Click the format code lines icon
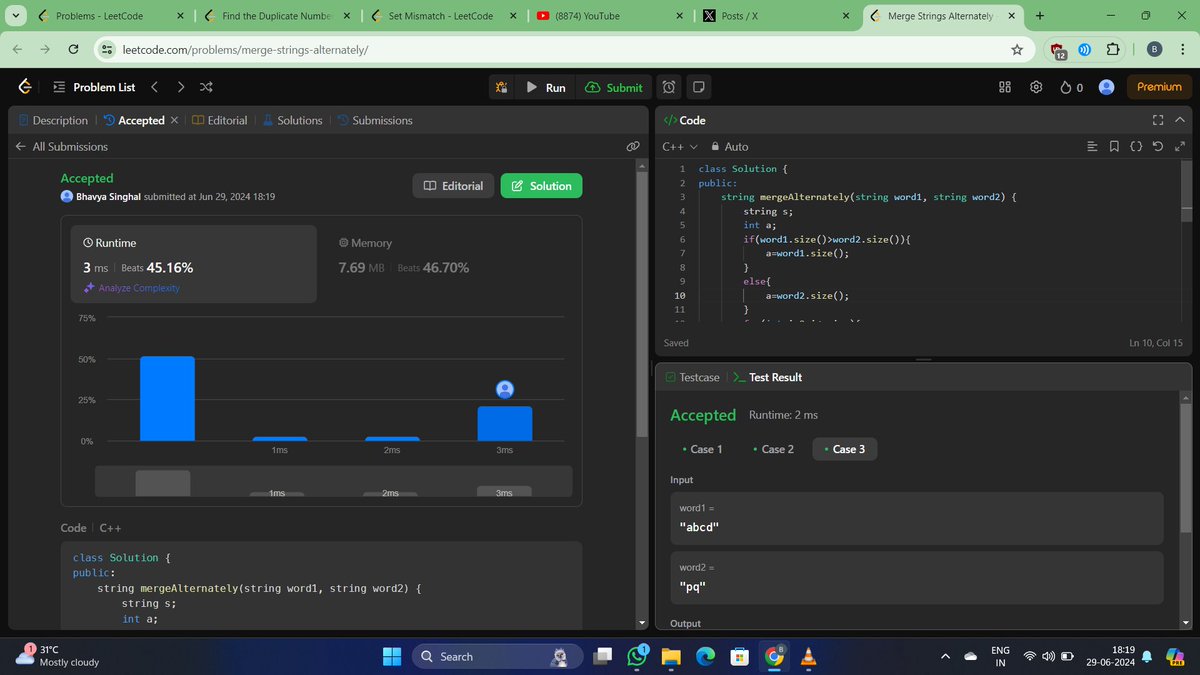The width and height of the screenshot is (1200, 675). [1092, 147]
